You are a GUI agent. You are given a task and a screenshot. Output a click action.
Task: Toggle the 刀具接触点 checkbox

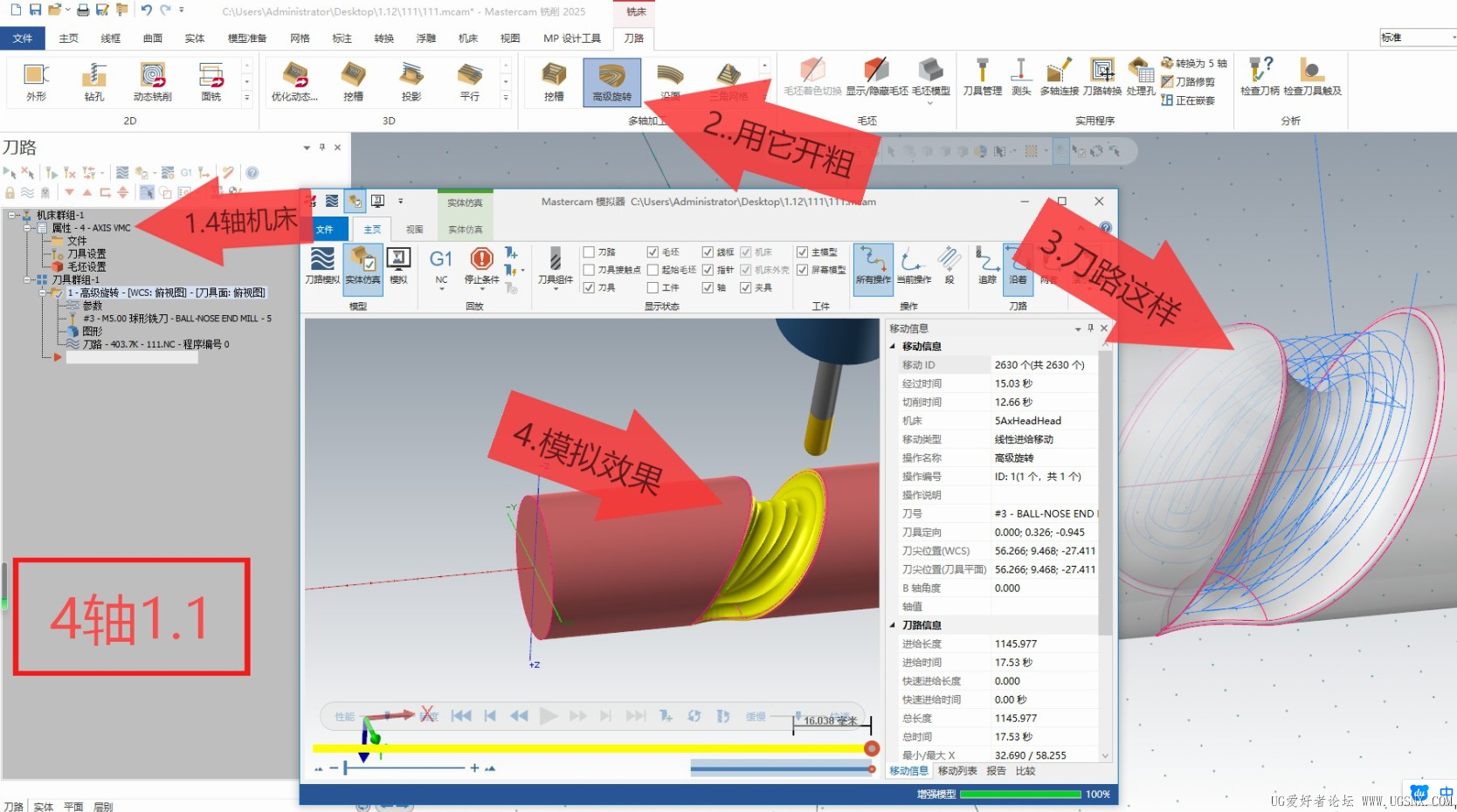(589, 270)
